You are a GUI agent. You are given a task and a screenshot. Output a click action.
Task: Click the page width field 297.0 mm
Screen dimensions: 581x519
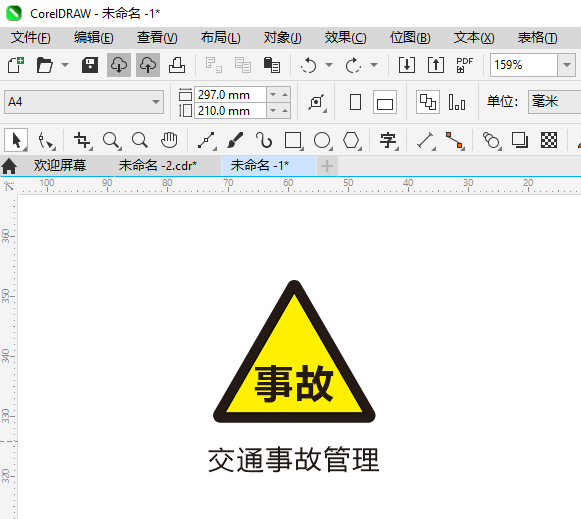[x=230, y=94]
